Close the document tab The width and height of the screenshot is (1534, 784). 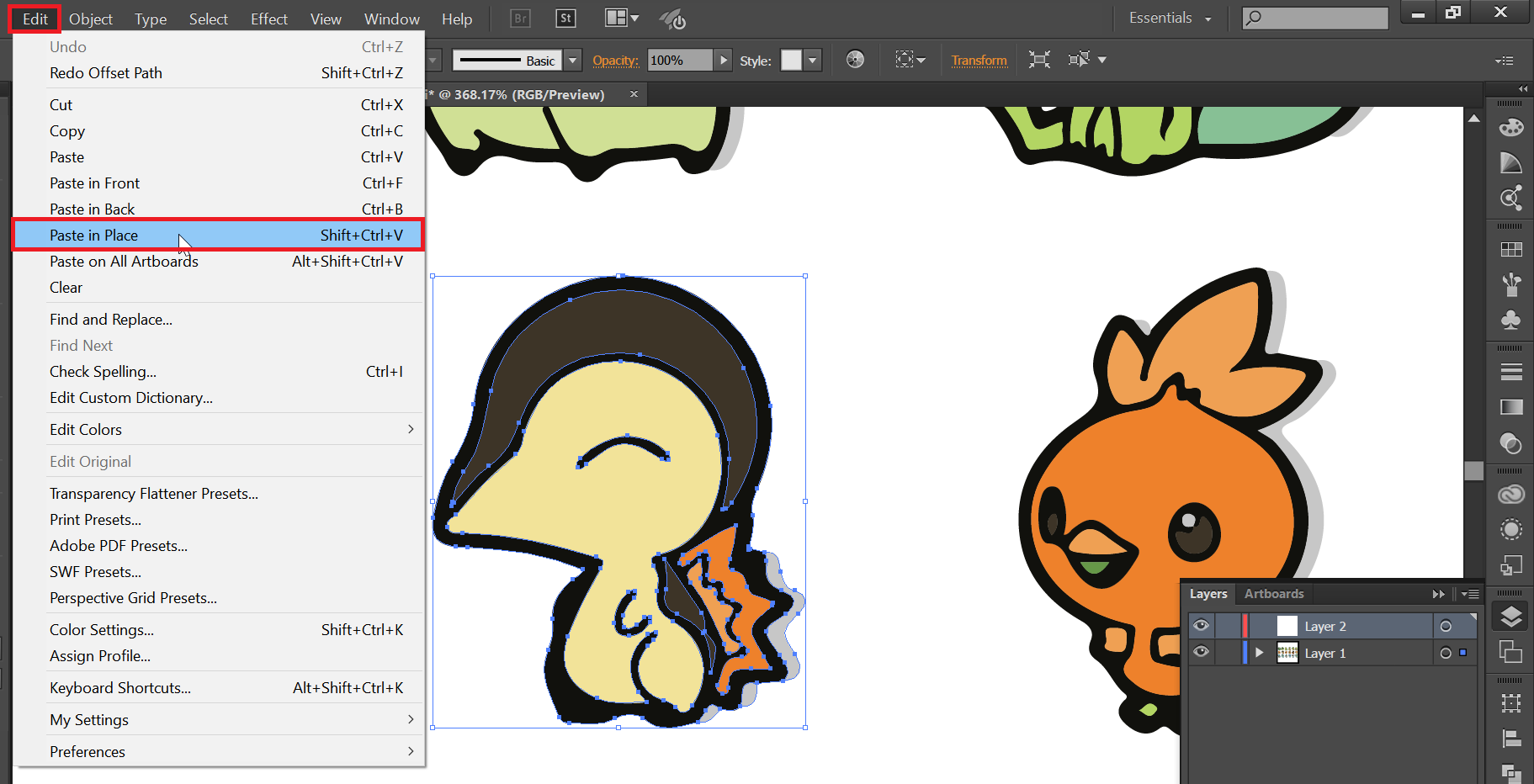point(634,94)
